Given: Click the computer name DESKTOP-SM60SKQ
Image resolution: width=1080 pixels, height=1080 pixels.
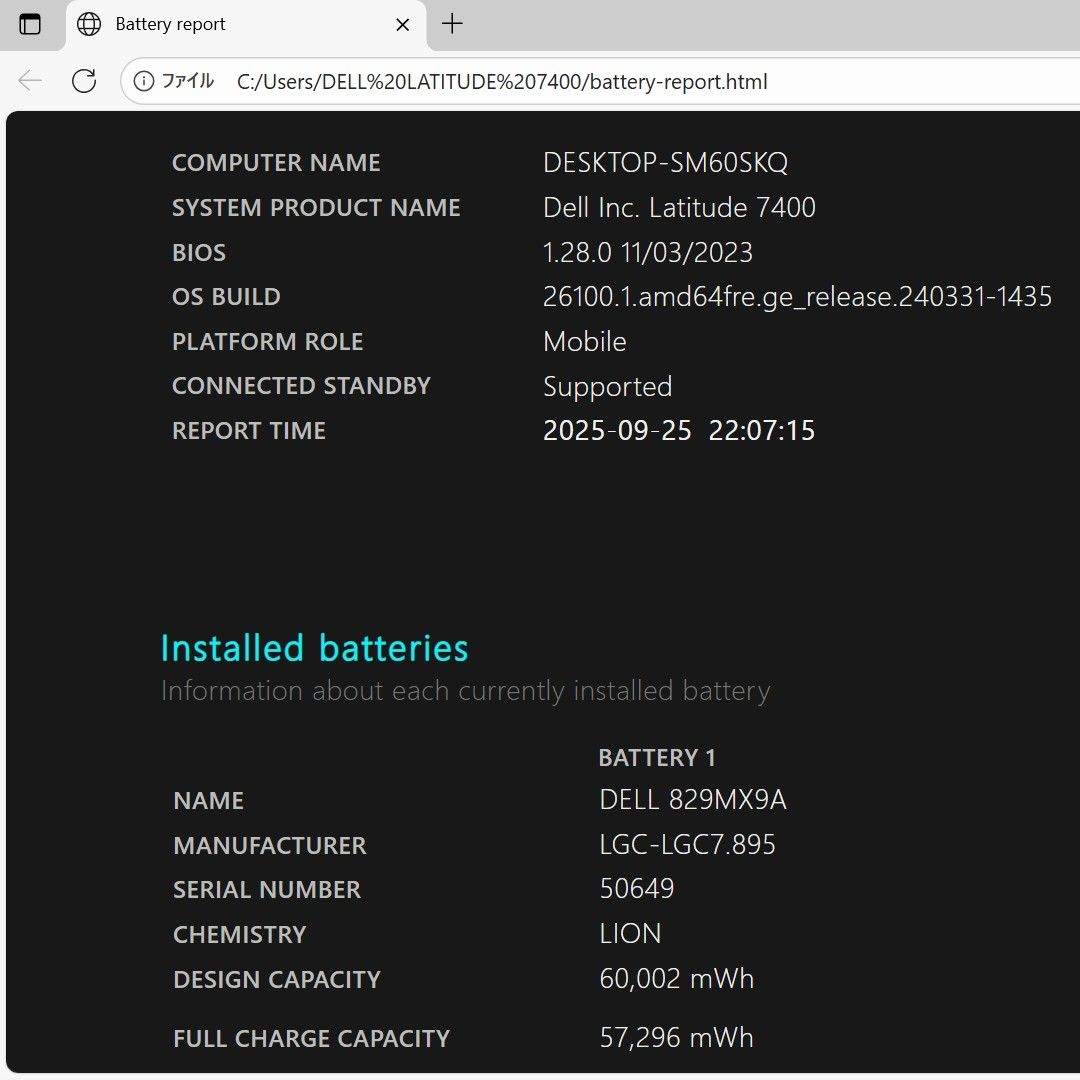Looking at the screenshot, I should 665,162.
